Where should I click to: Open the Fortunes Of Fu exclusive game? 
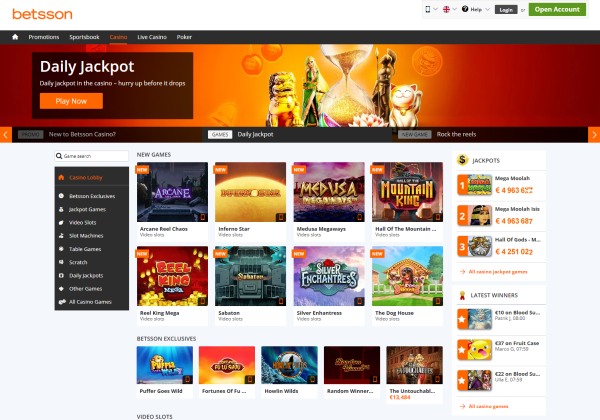coord(227,365)
